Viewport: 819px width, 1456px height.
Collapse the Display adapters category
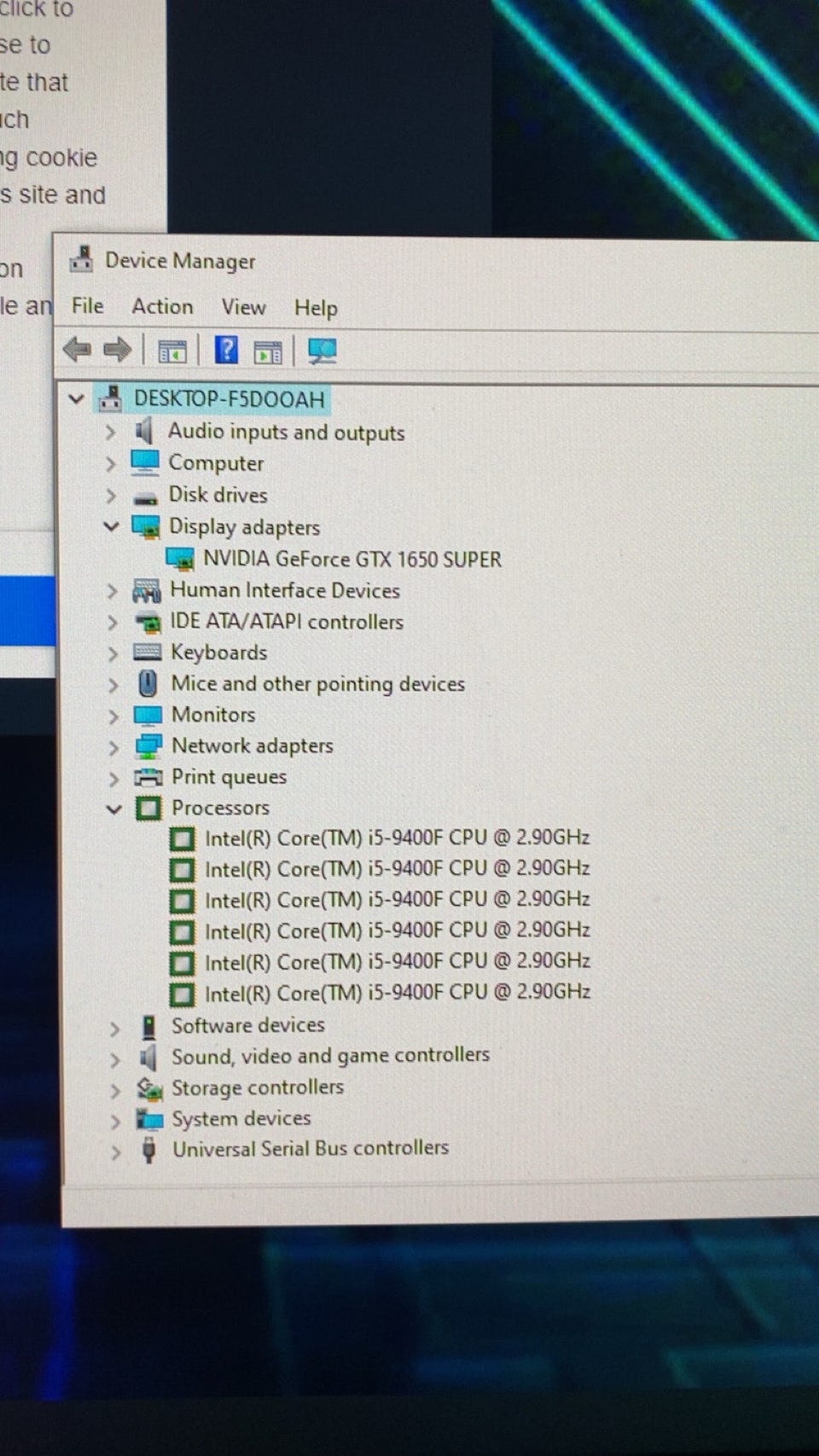111,526
